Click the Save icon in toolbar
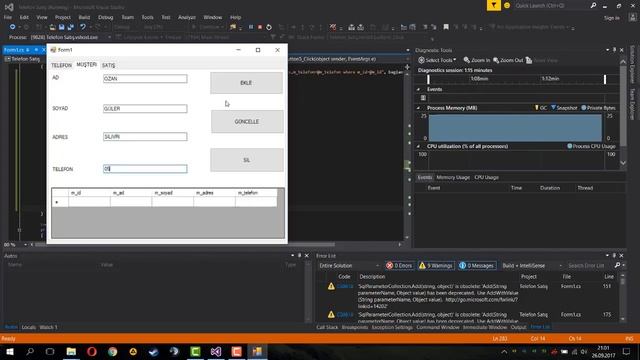 coord(61,27)
